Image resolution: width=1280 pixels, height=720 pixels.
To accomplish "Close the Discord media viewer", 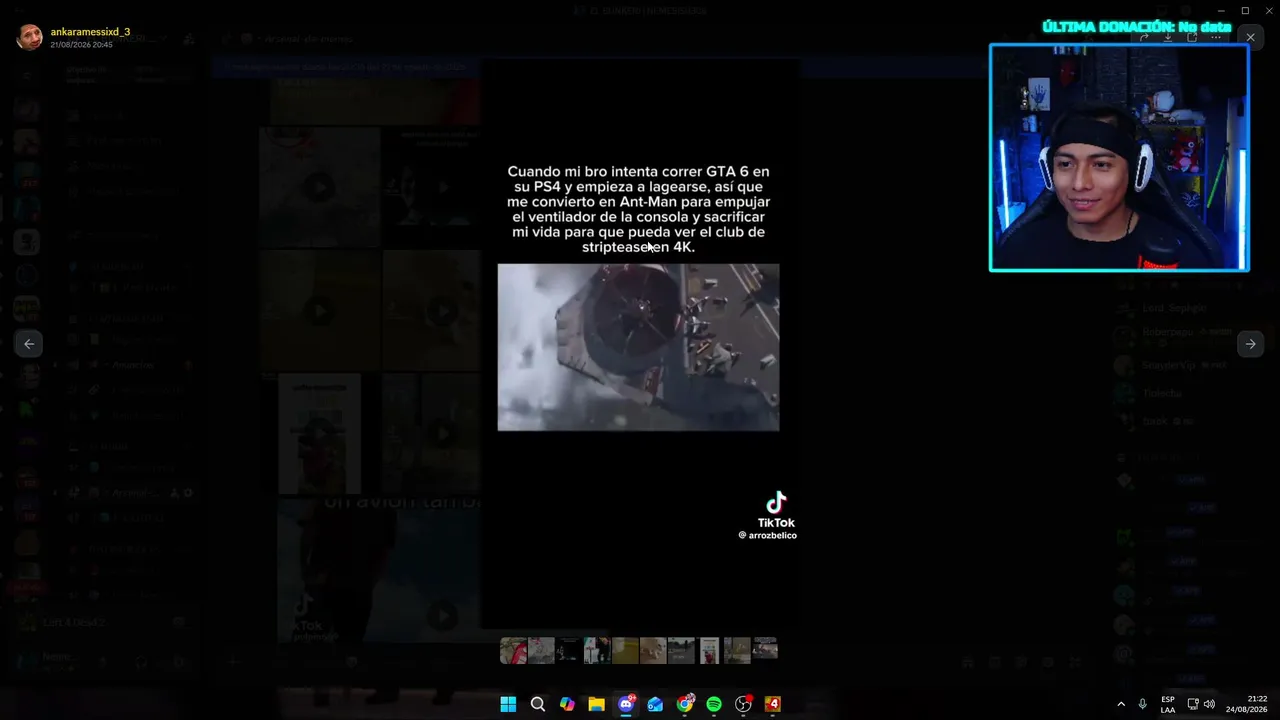I will (x=1250, y=37).
